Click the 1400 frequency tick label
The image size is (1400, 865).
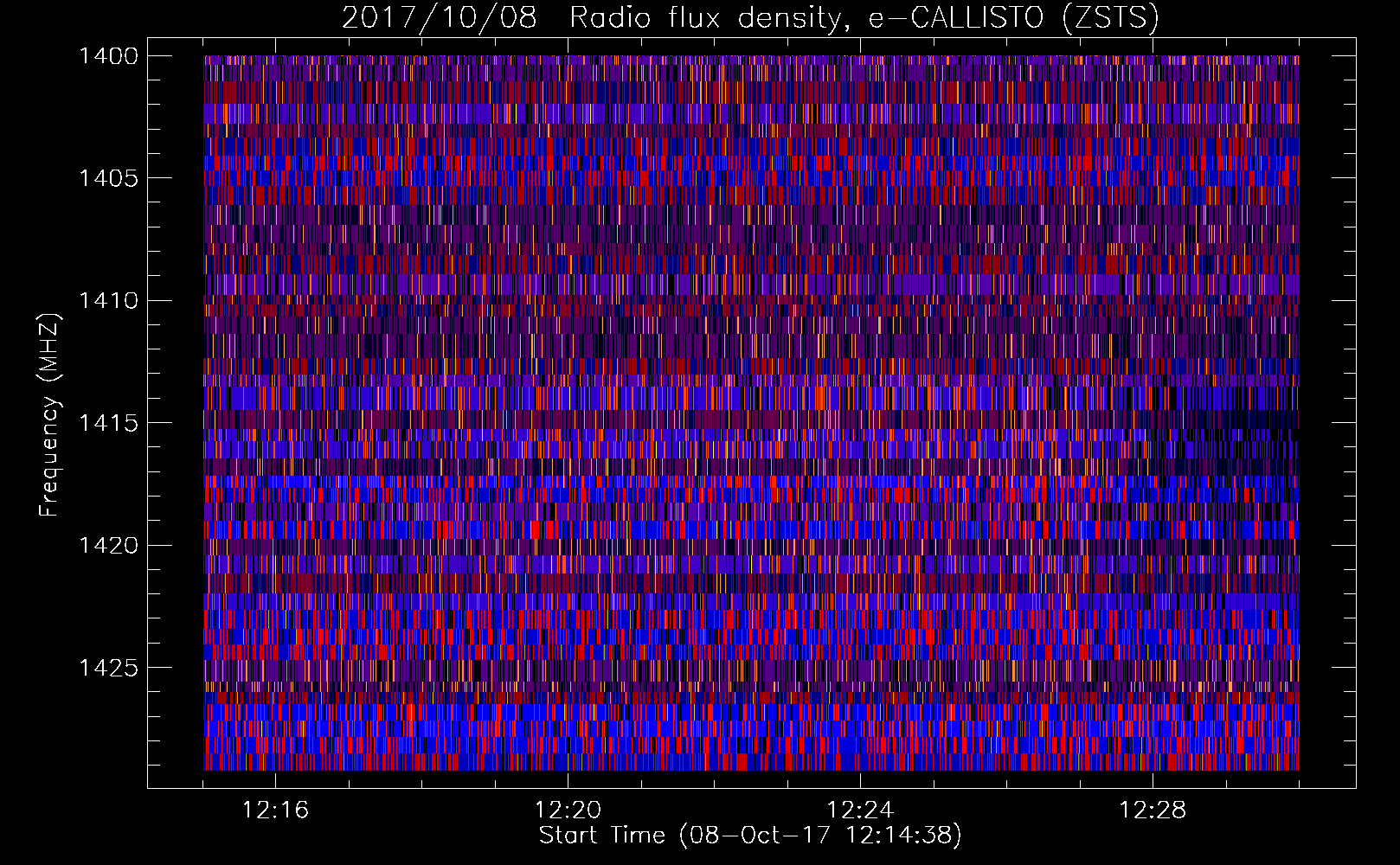[x=108, y=56]
